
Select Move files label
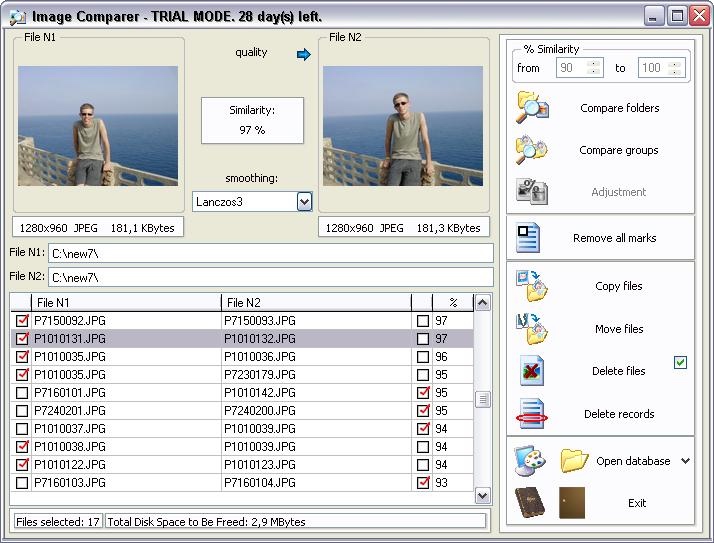click(619, 328)
